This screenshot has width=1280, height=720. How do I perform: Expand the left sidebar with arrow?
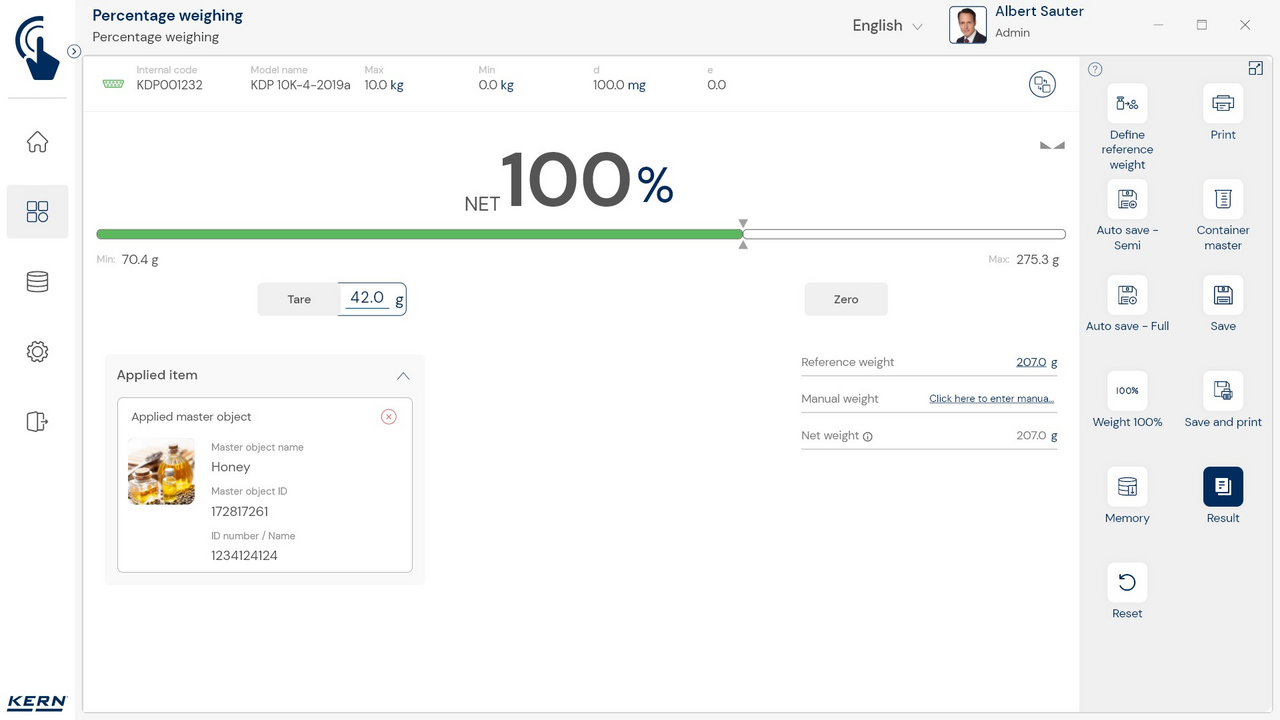click(x=74, y=51)
